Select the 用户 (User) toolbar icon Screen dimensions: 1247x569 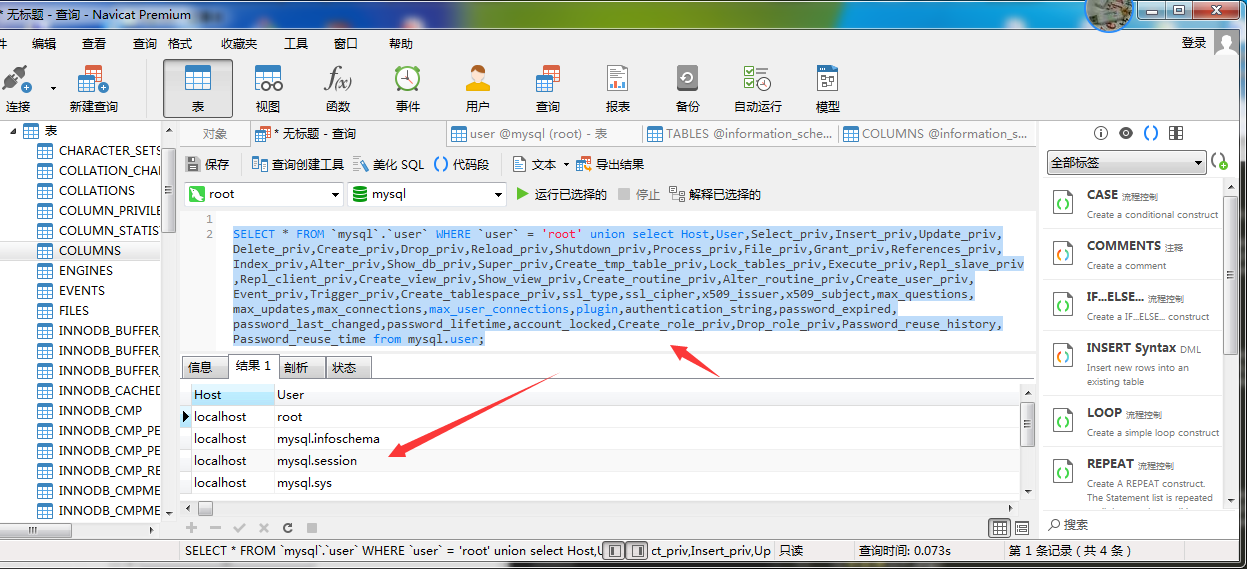[x=478, y=88]
